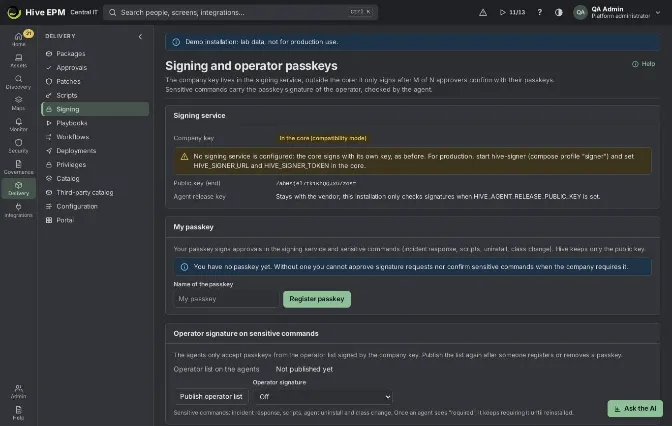
Task: Select Signing in Delivery menu
Action: 95,109
